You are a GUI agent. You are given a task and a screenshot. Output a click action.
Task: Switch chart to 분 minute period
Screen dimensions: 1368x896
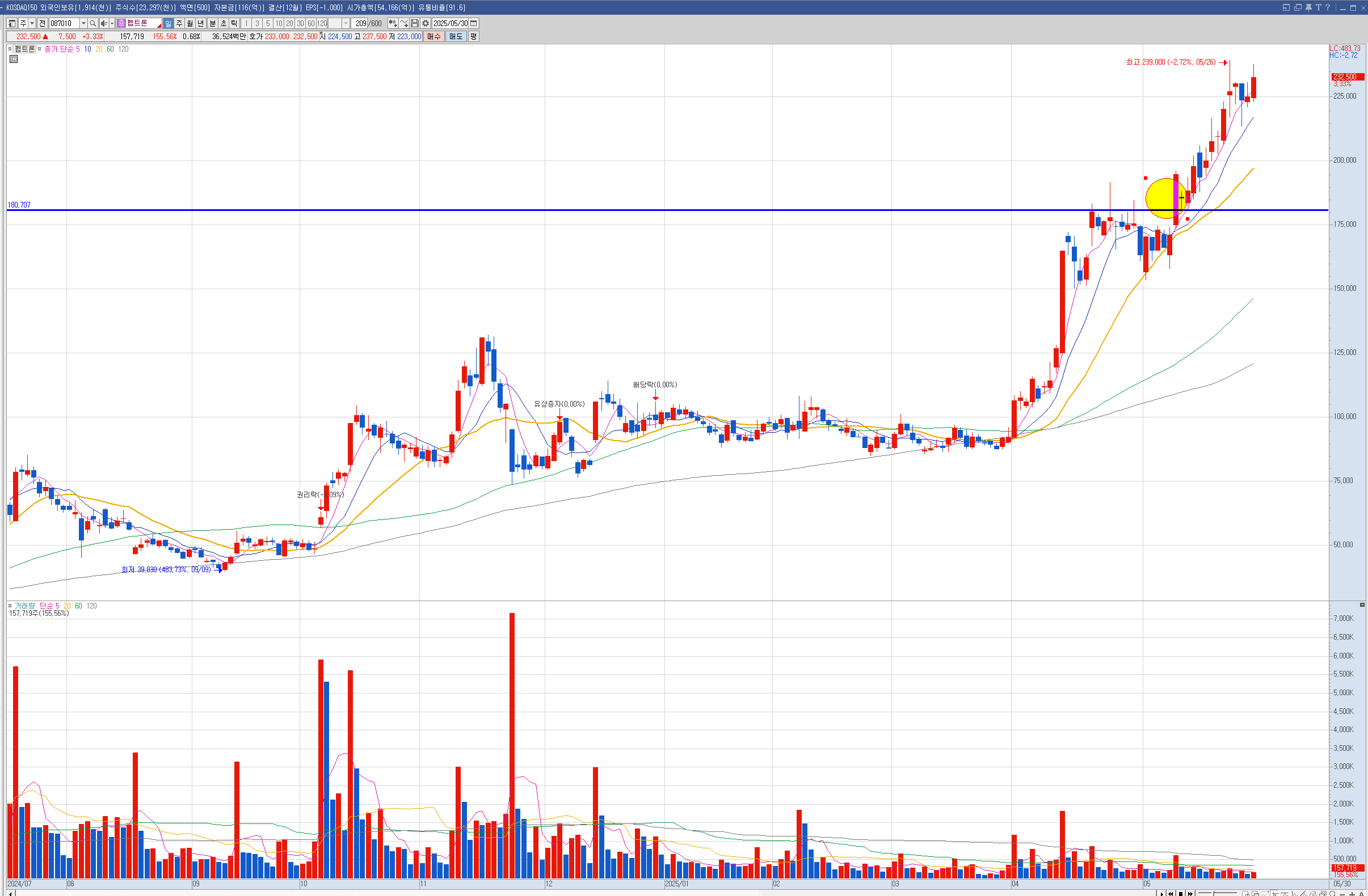212,24
